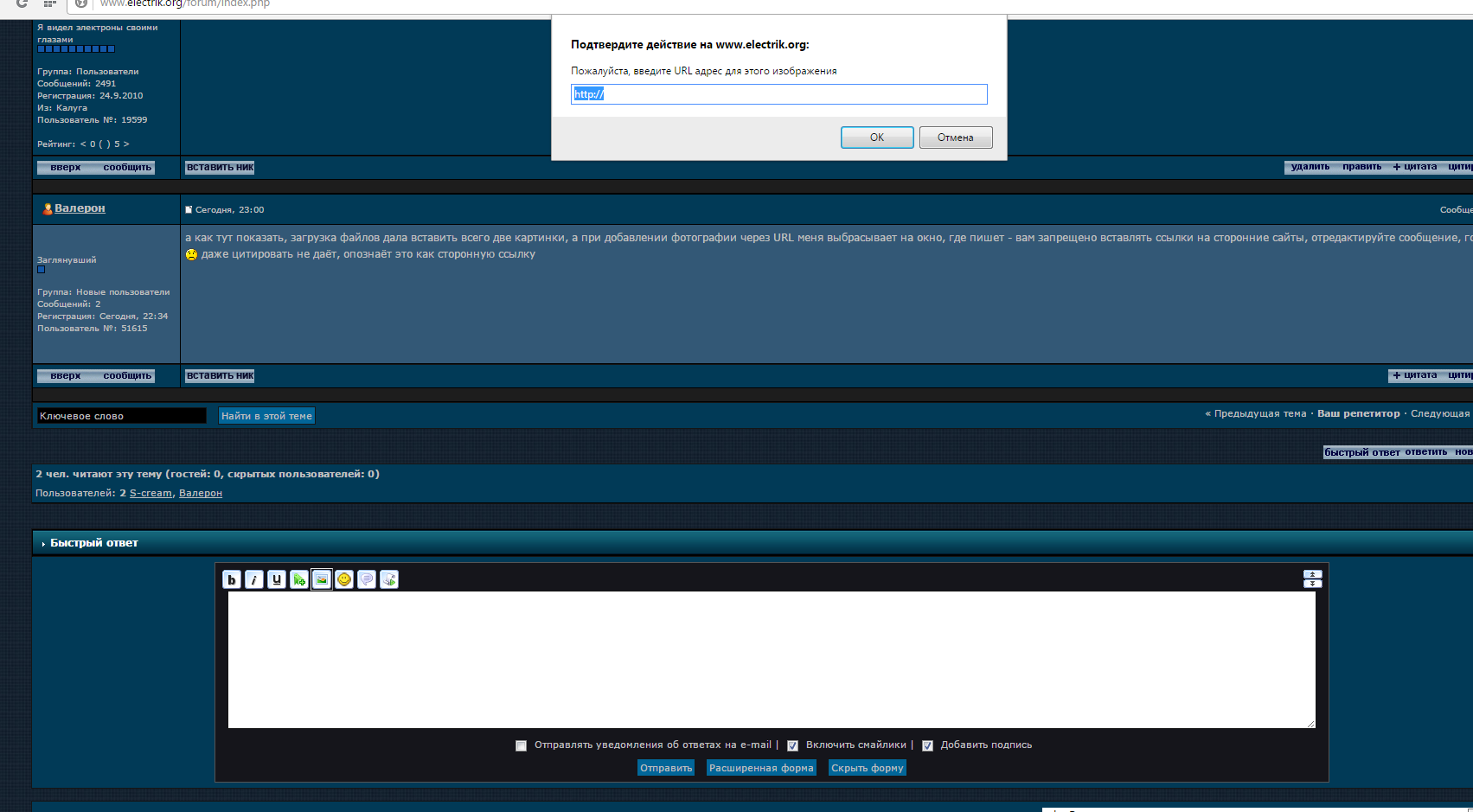This screenshot has height=812, width=1473.
Task: Click the http:// URL input in dialog
Action: (x=778, y=94)
